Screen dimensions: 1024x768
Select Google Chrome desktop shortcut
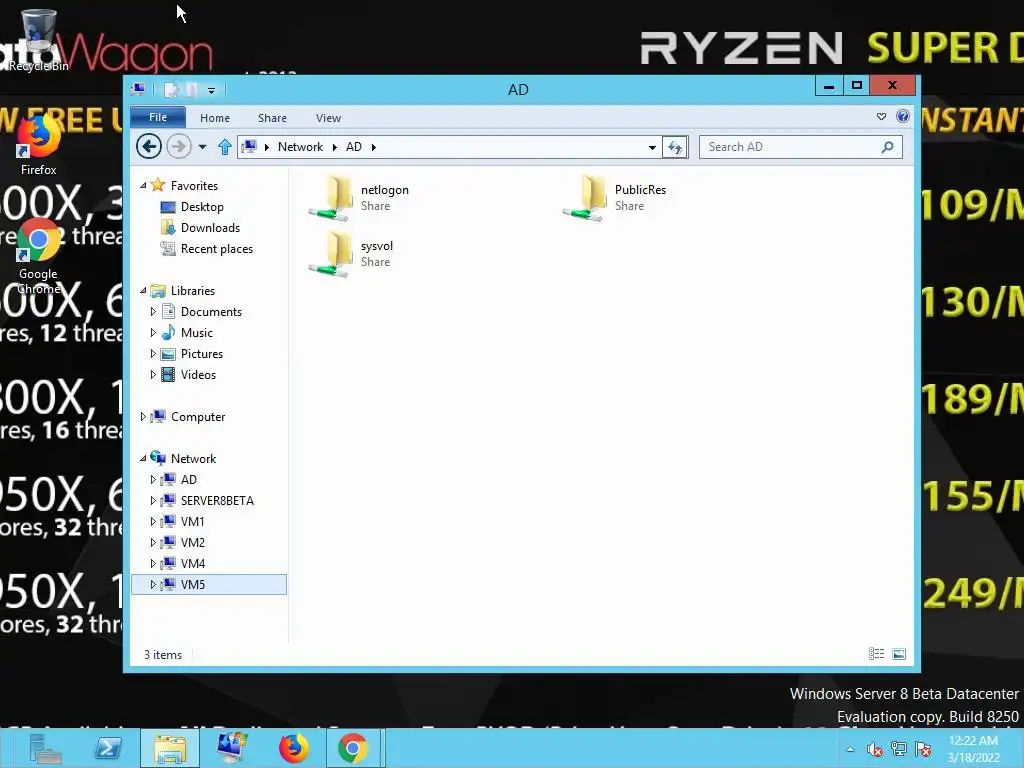pyautogui.click(x=38, y=256)
